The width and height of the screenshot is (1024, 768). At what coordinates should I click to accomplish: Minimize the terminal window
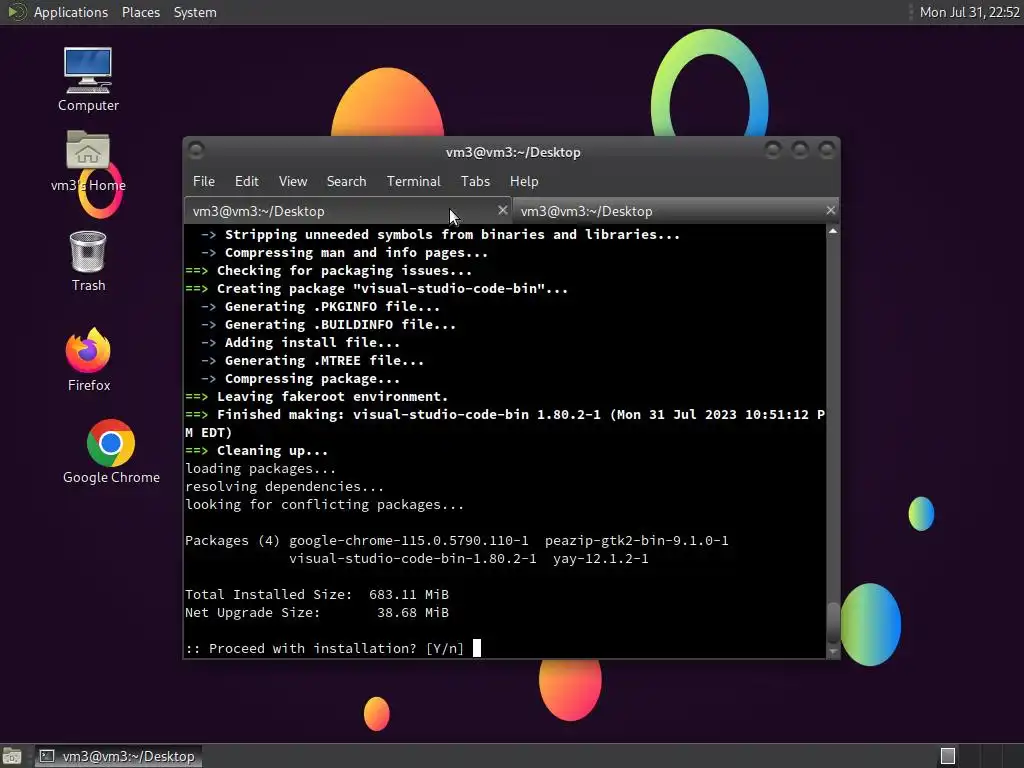[773, 151]
